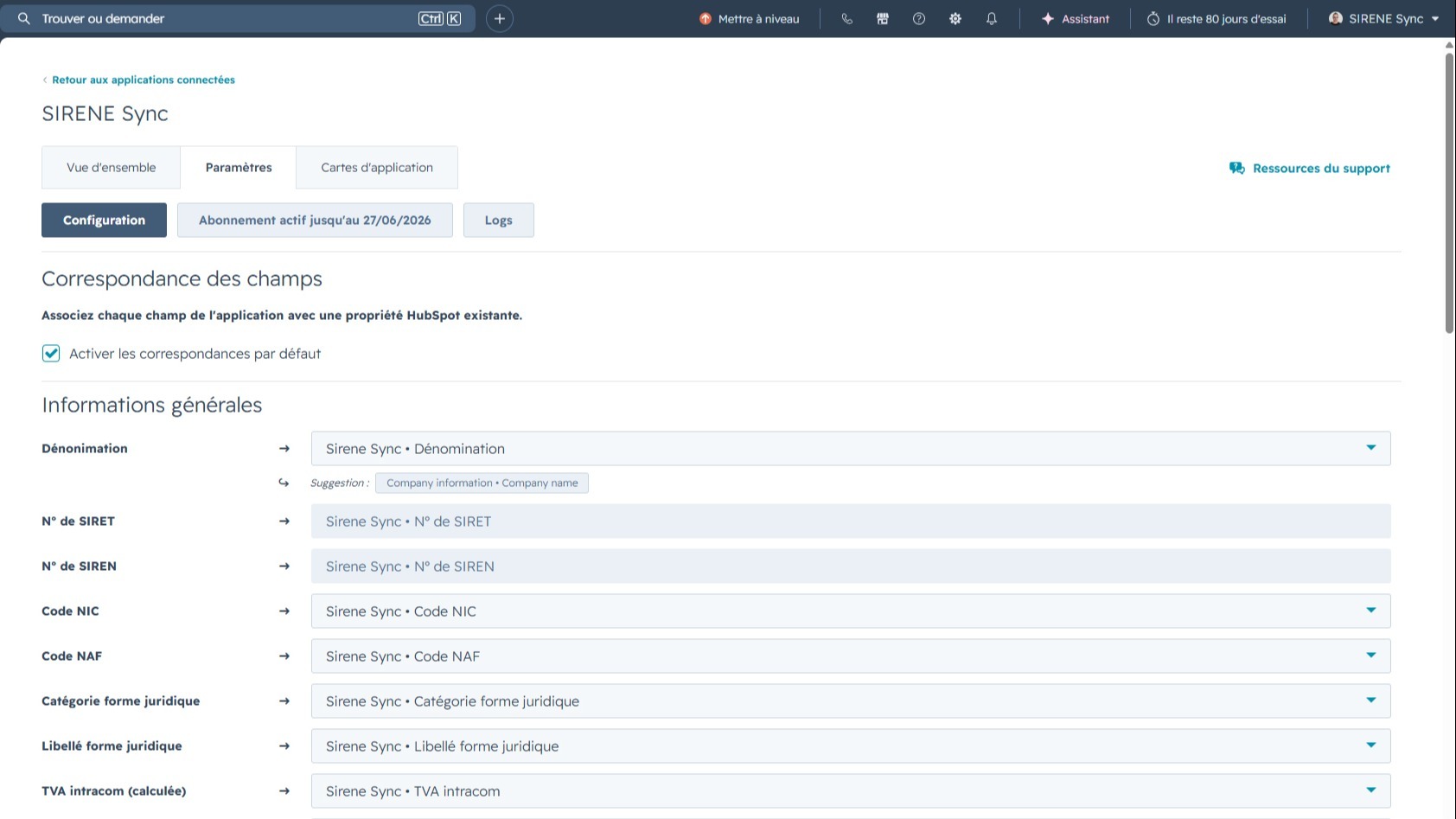Open the Code NIC property dropdown
The height and width of the screenshot is (819, 1456).
coord(851,611)
